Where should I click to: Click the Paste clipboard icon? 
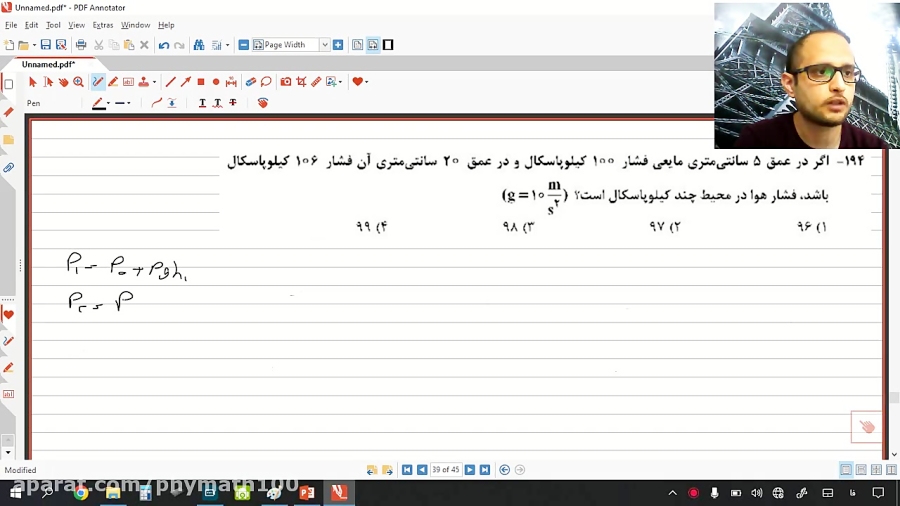coord(129,45)
